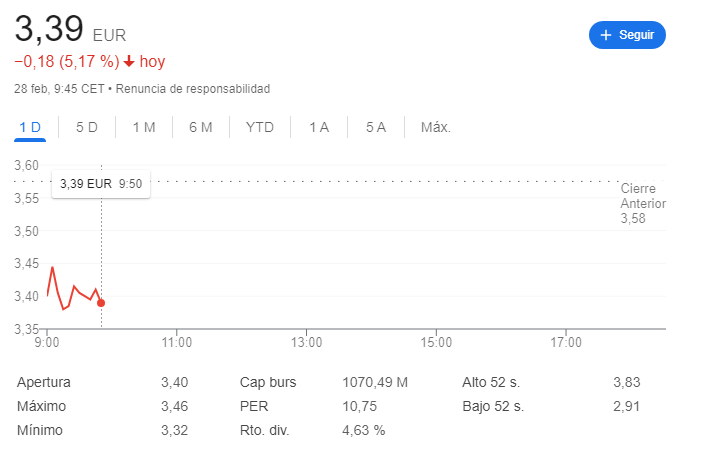This screenshot has height=453, width=710.
Task: Click the 3,39 EUR 9:50 tooltip
Action: (x=101, y=184)
